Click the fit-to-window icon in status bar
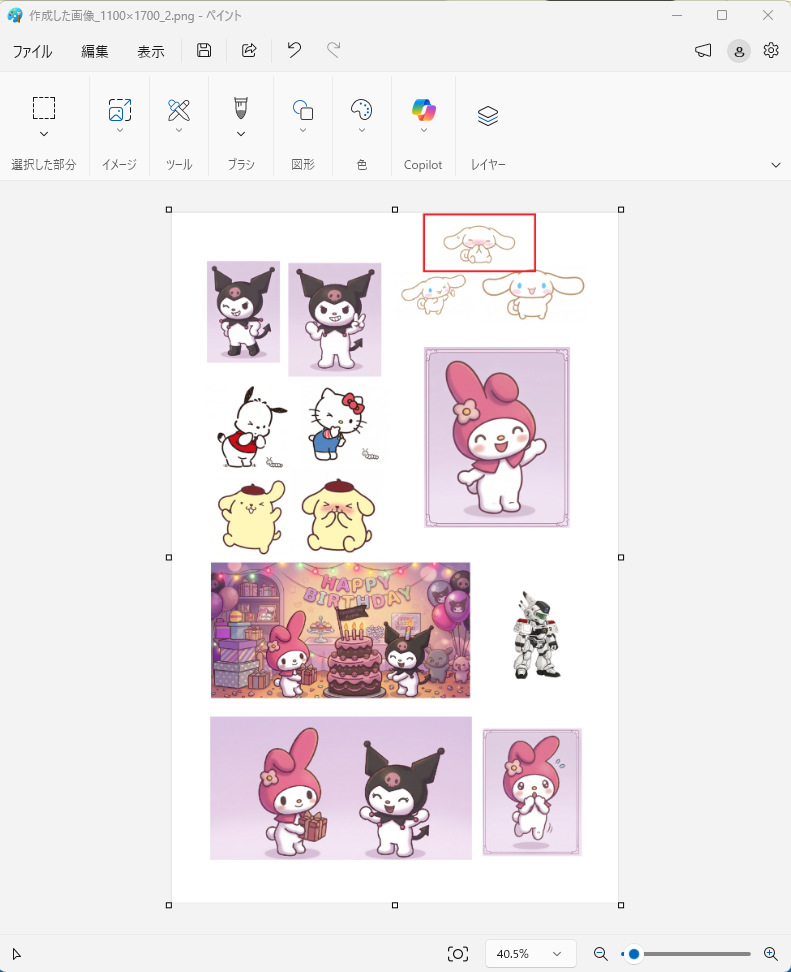This screenshot has height=972, width=791. click(458, 953)
